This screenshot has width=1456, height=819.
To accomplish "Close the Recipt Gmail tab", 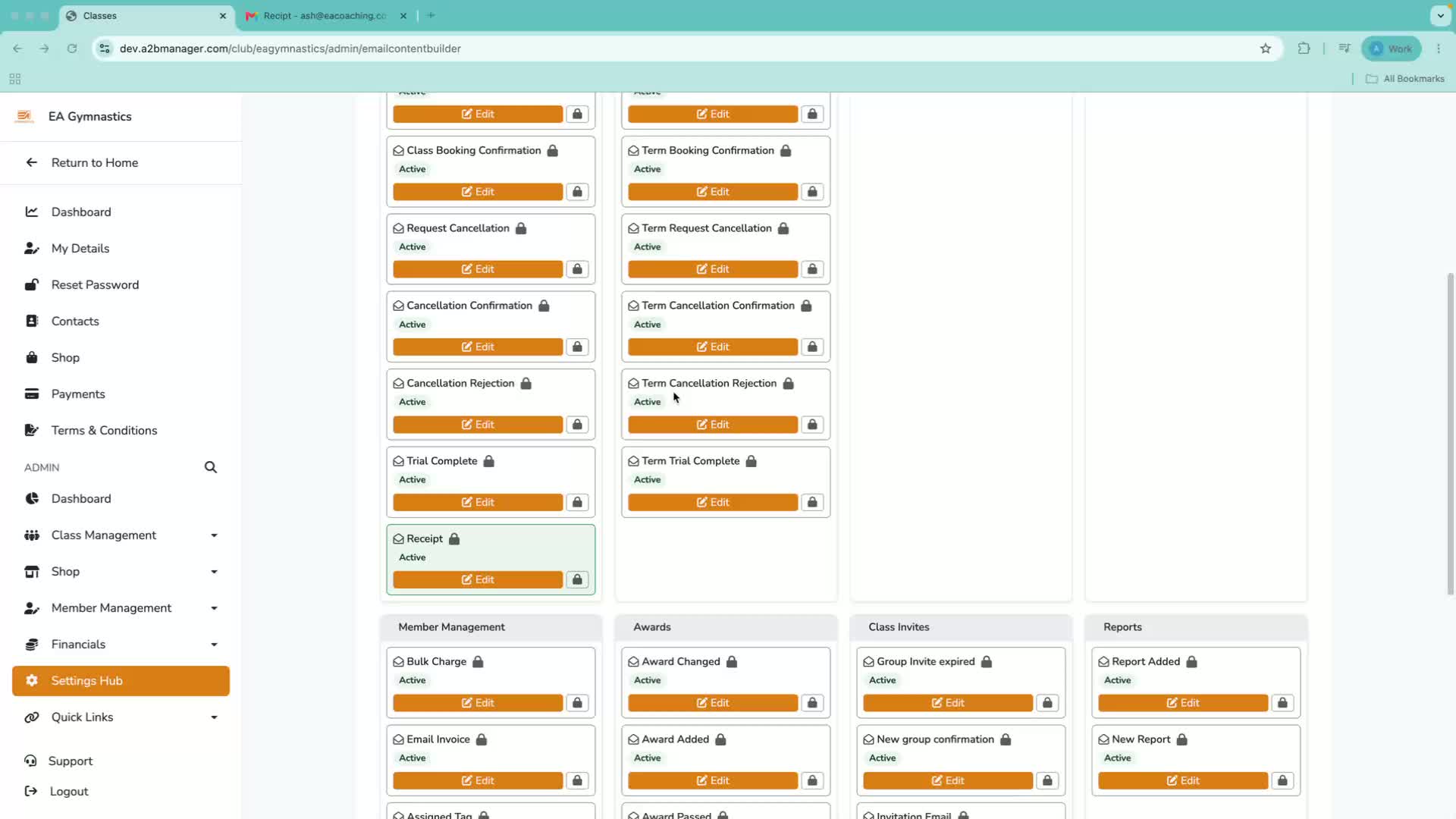I will tap(403, 15).
